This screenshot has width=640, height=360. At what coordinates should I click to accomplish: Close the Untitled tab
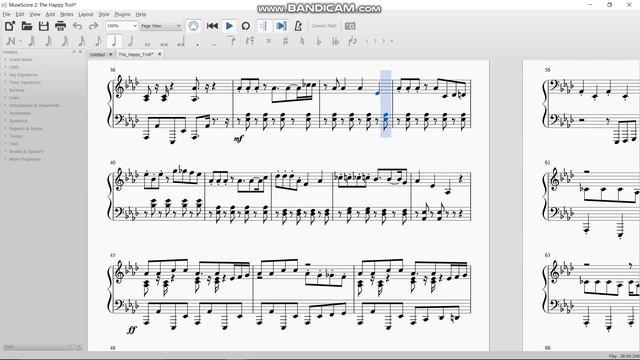tap(111, 54)
